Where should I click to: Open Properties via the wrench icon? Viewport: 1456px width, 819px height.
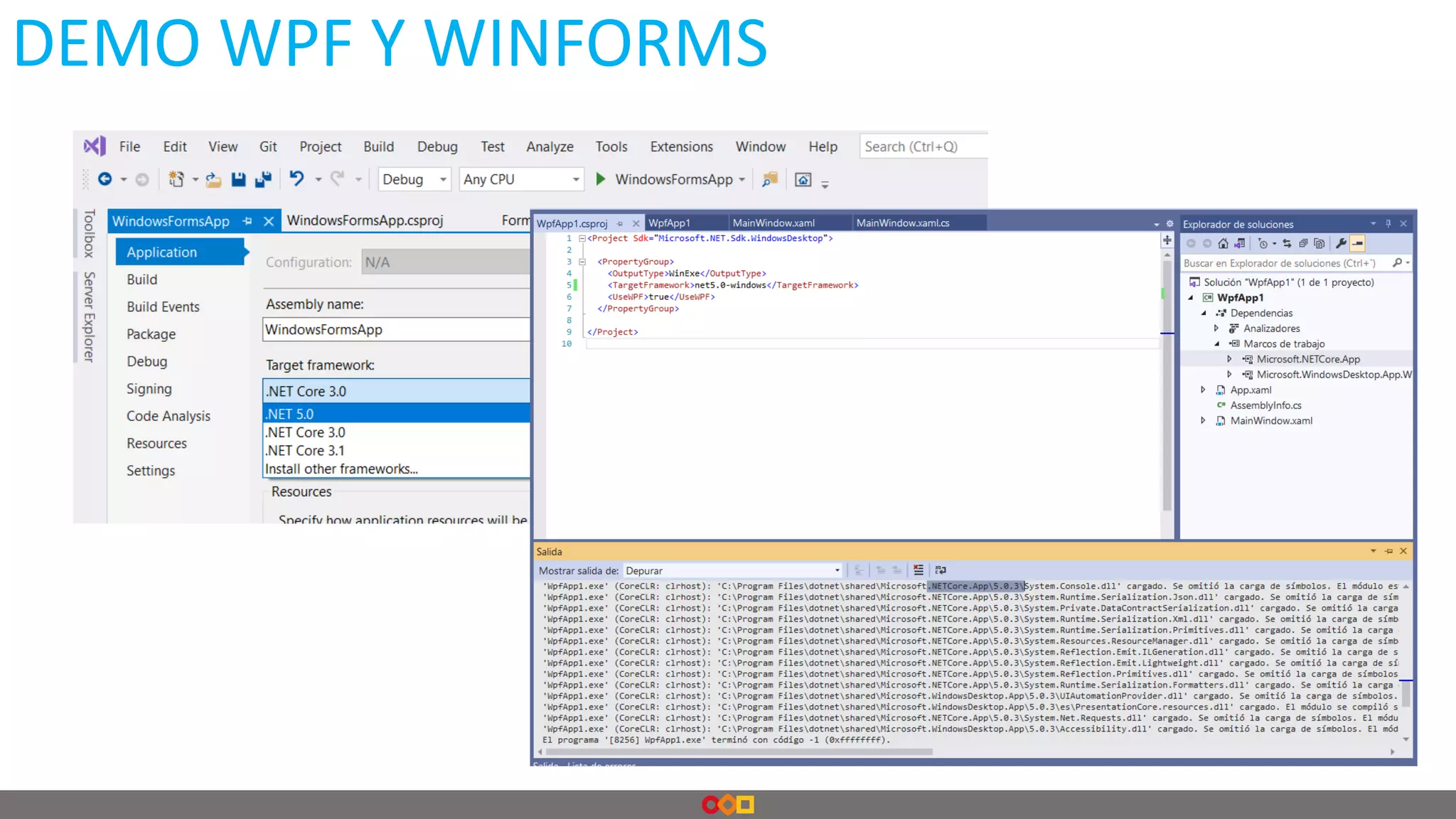point(1341,244)
